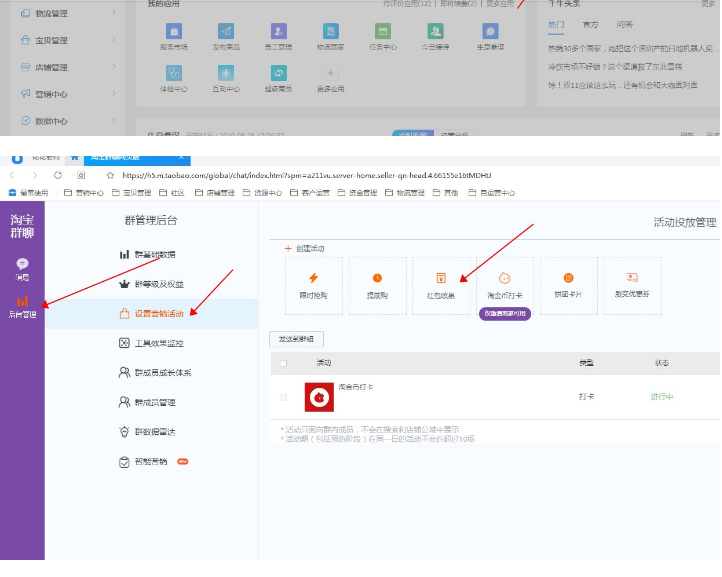Select the 拼团卡片 group-buy card activity
Viewport: 722px width, 577px height.
point(568,285)
